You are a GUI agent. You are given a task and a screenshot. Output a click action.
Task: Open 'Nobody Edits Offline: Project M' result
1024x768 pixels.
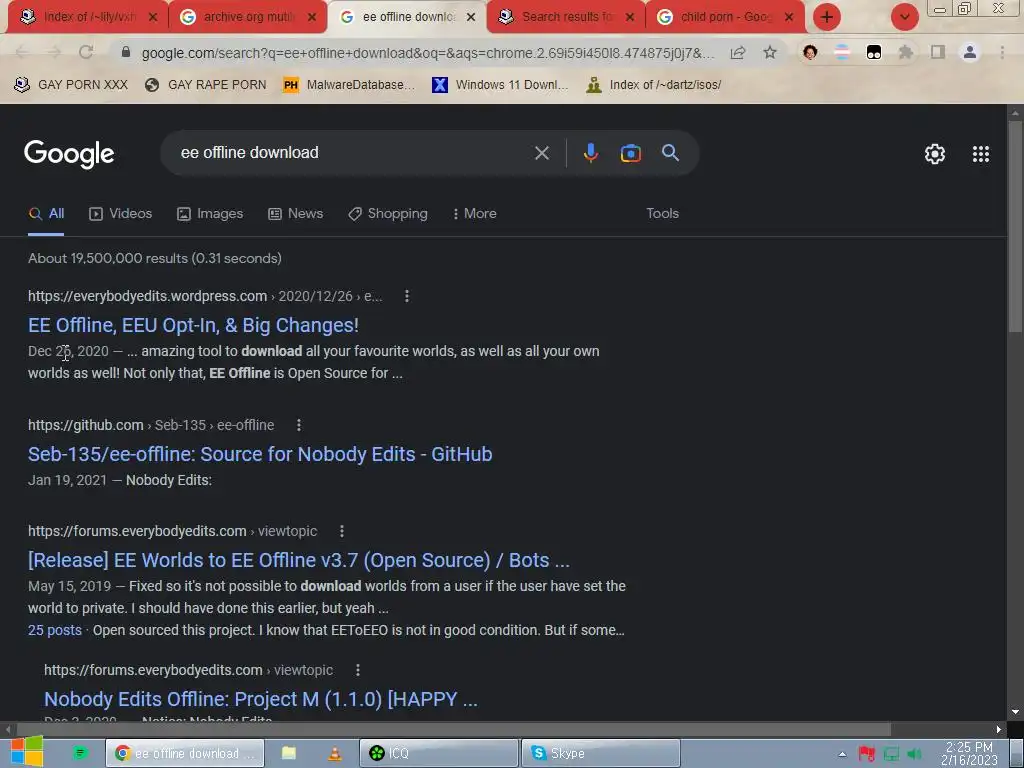pyautogui.click(x=261, y=699)
